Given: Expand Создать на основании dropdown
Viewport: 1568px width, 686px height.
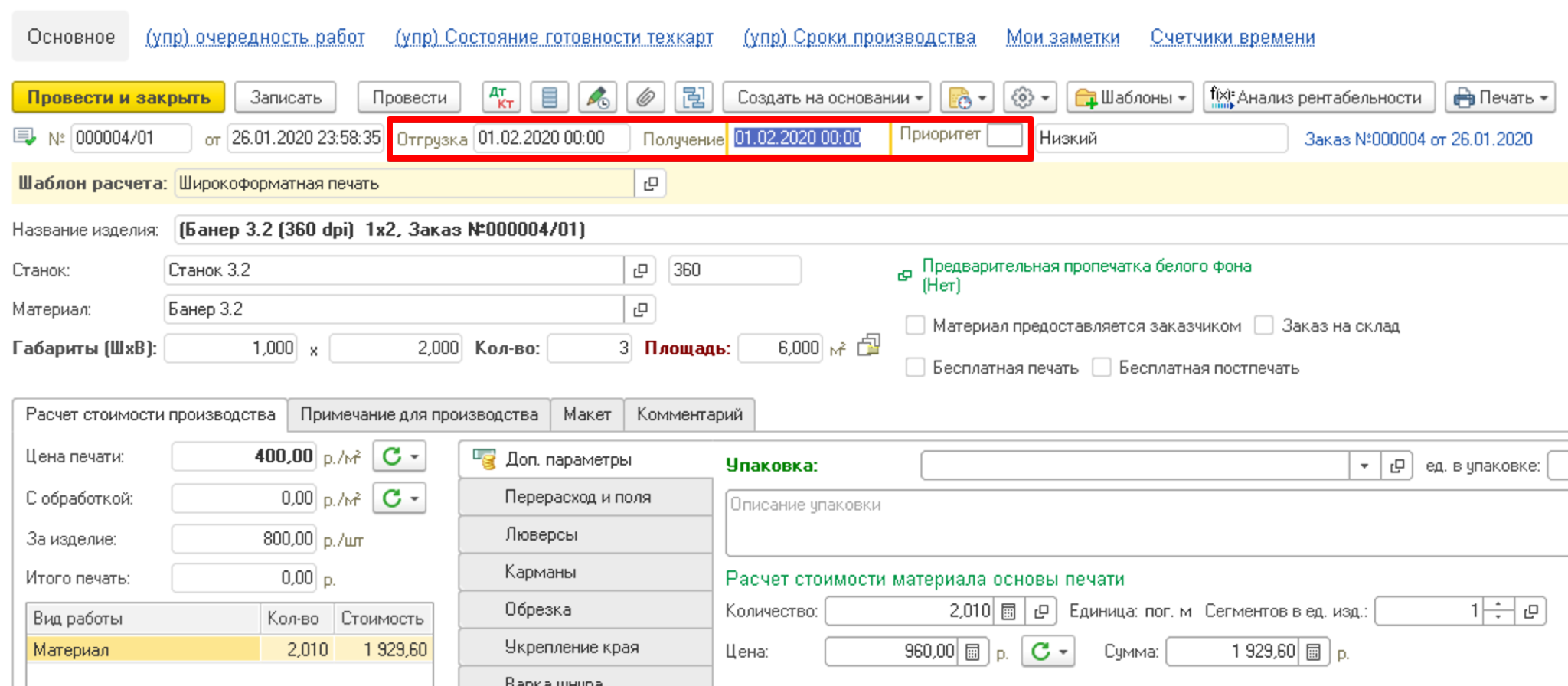Looking at the screenshot, I should (827, 97).
